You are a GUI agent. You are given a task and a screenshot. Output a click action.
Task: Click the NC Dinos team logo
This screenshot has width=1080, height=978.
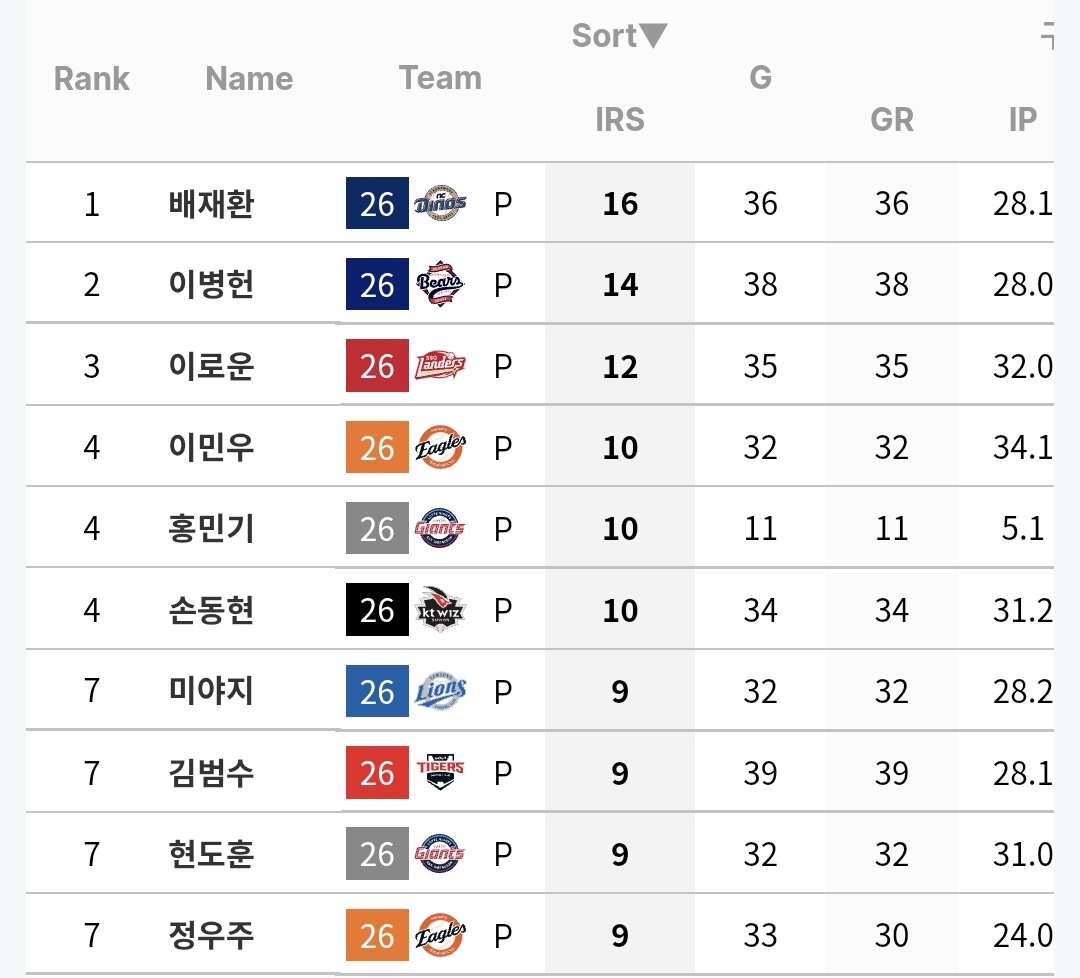point(440,203)
